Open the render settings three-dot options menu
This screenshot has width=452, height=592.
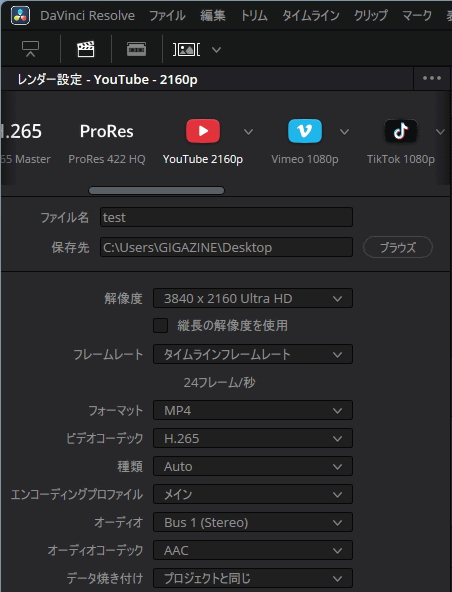[x=432, y=78]
